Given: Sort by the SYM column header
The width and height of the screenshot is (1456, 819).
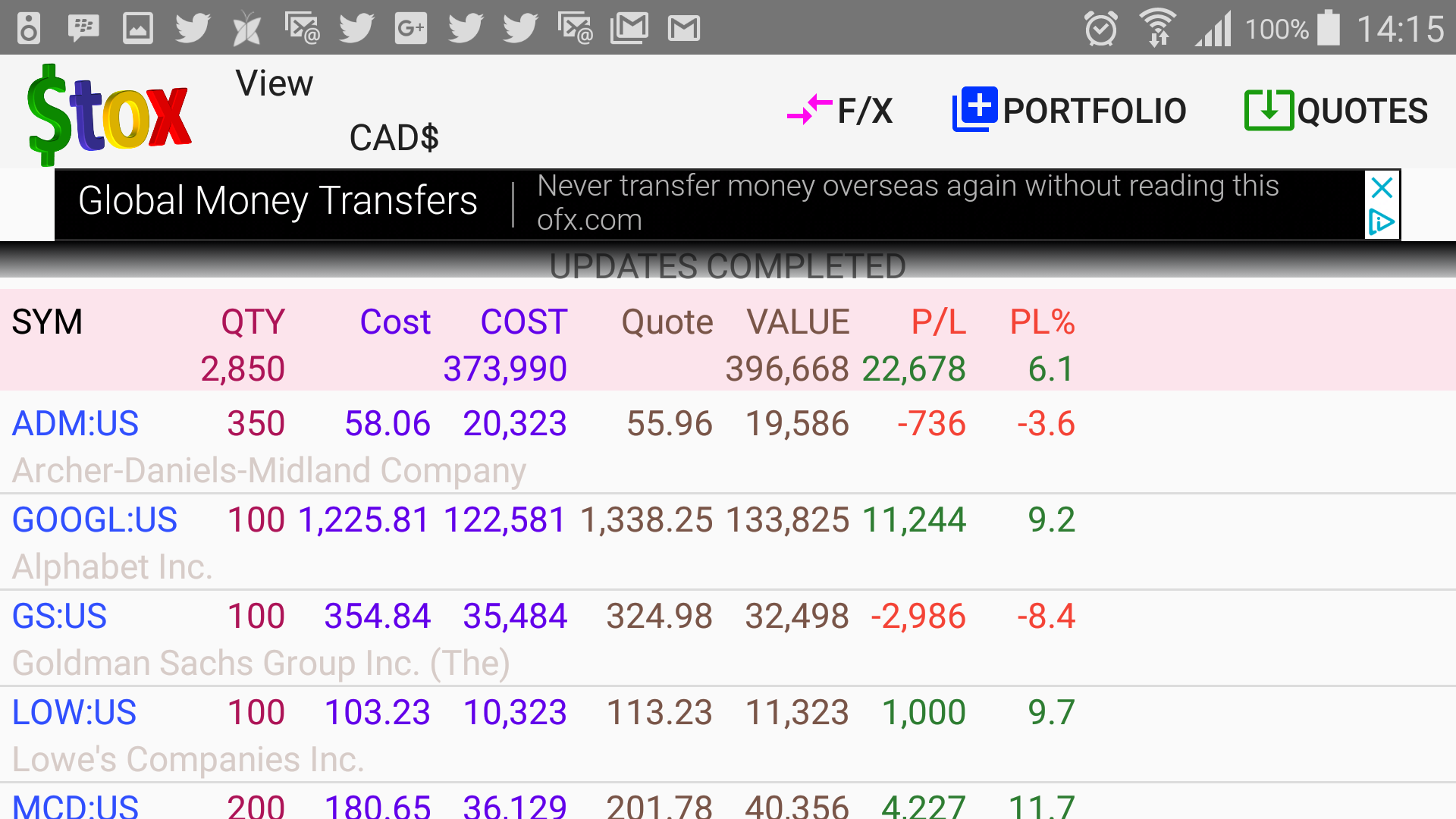Looking at the screenshot, I should click(47, 322).
